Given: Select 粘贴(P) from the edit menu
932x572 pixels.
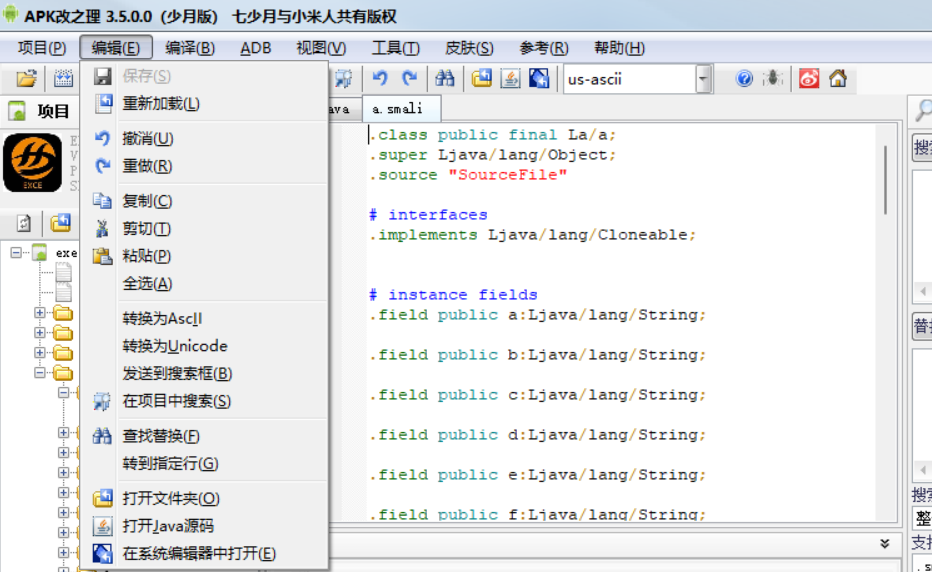Looking at the screenshot, I should [204, 256].
